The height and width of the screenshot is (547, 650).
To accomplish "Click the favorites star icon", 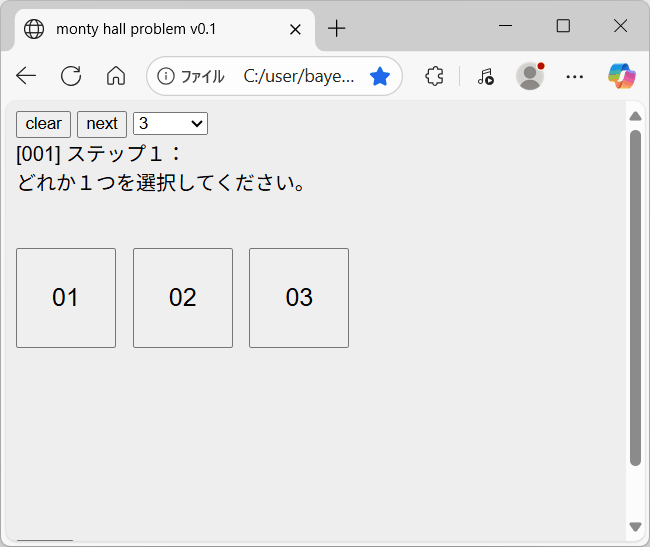I will pos(380,76).
